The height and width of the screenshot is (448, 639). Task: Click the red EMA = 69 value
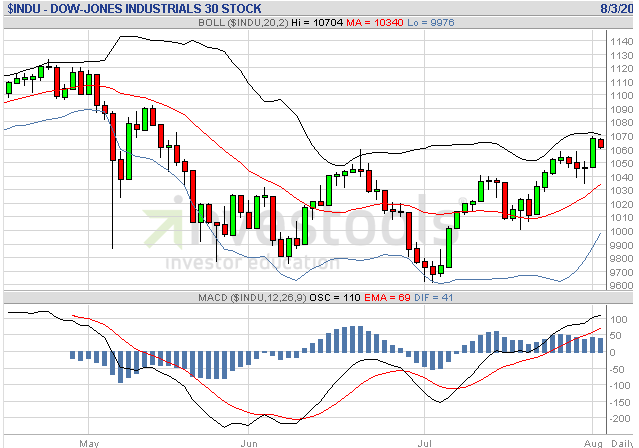(x=387, y=298)
